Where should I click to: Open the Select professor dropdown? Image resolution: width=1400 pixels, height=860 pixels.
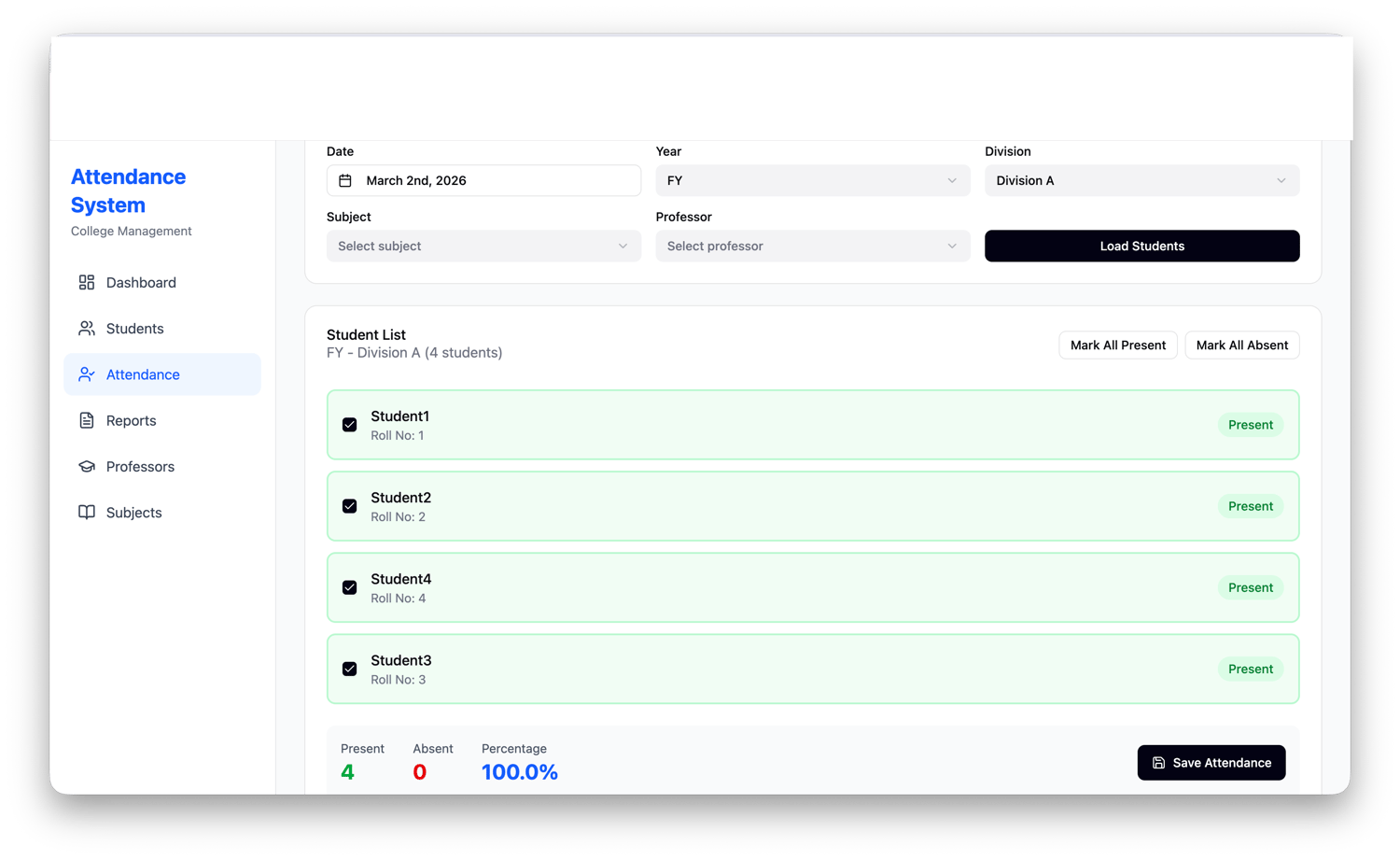tap(813, 246)
